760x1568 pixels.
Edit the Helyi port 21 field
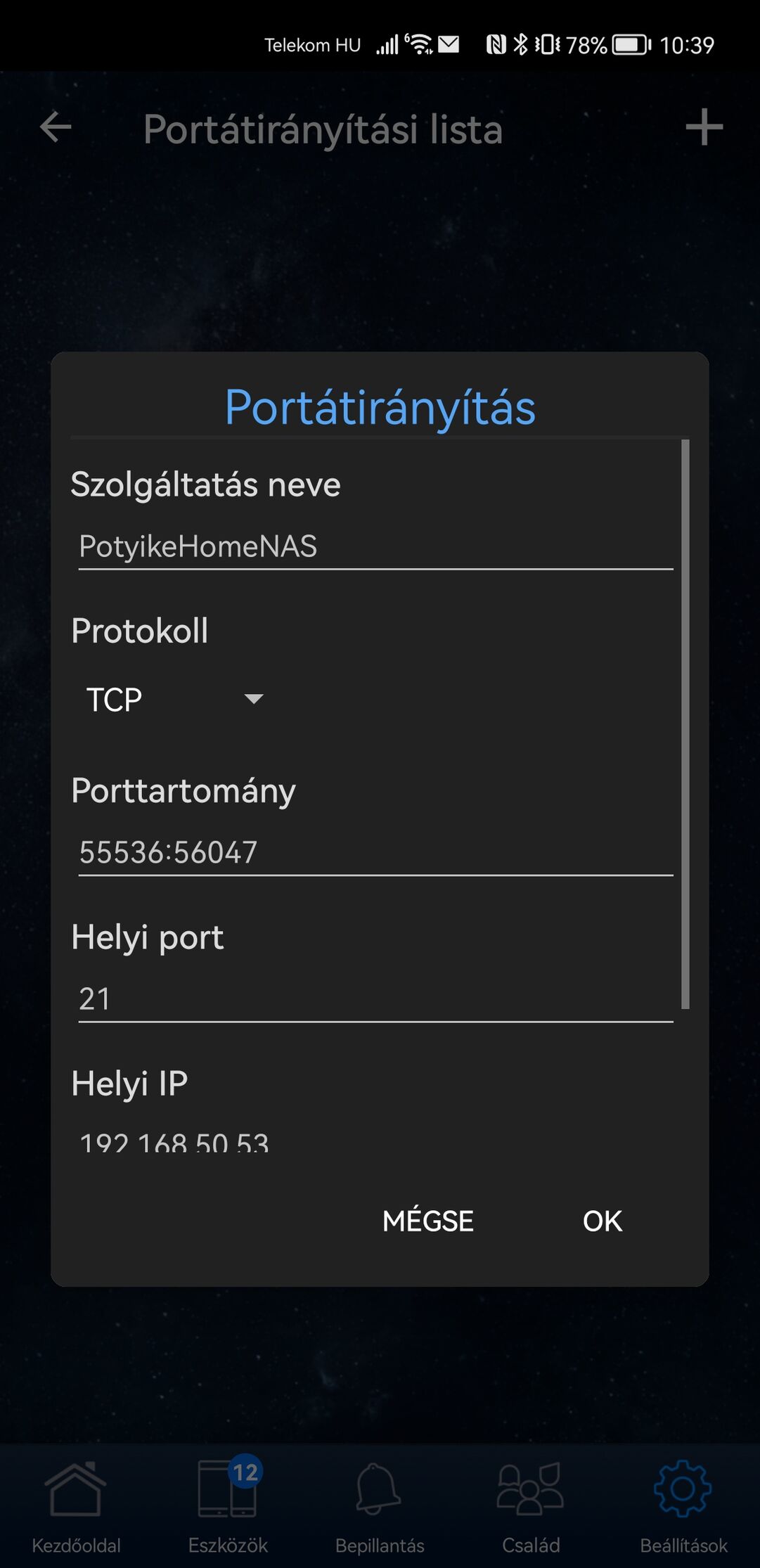tap(375, 999)
